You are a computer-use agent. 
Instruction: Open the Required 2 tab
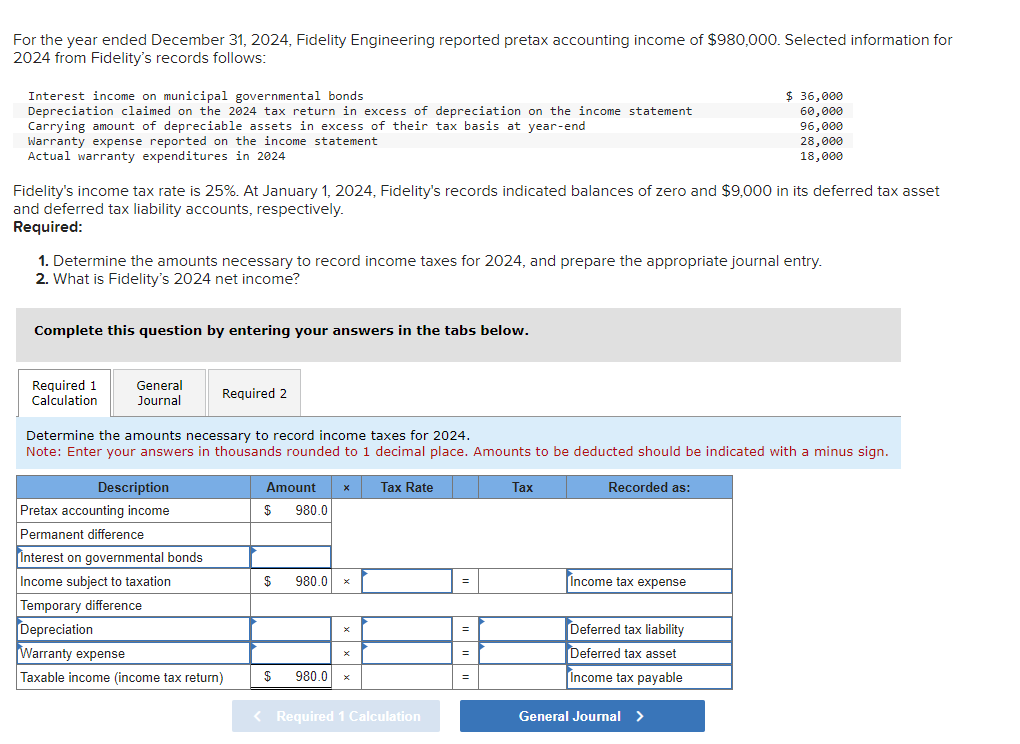click(x=253, y=392)
